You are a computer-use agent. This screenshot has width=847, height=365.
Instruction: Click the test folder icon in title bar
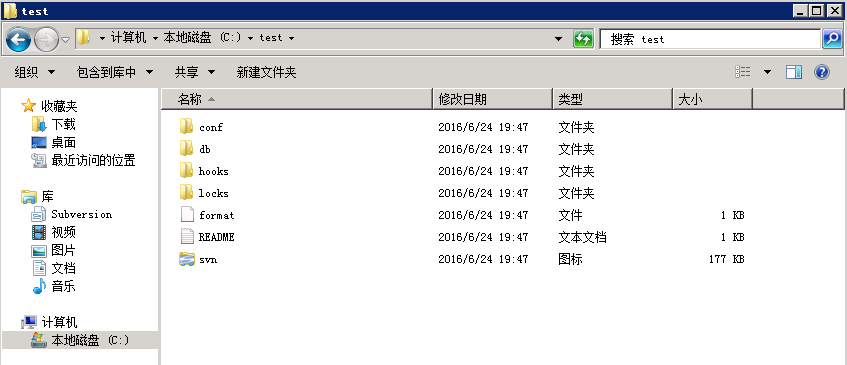pyautogui.click(x=10, y=10)
